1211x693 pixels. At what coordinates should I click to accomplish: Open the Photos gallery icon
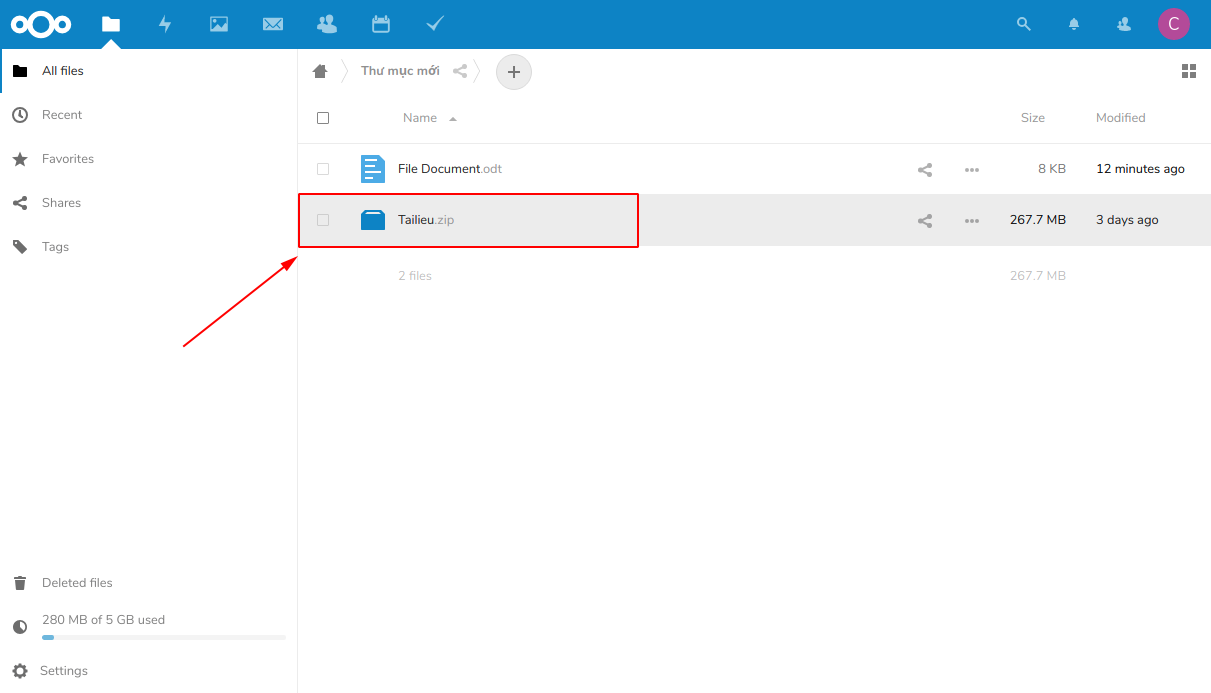tap(219, 24)
